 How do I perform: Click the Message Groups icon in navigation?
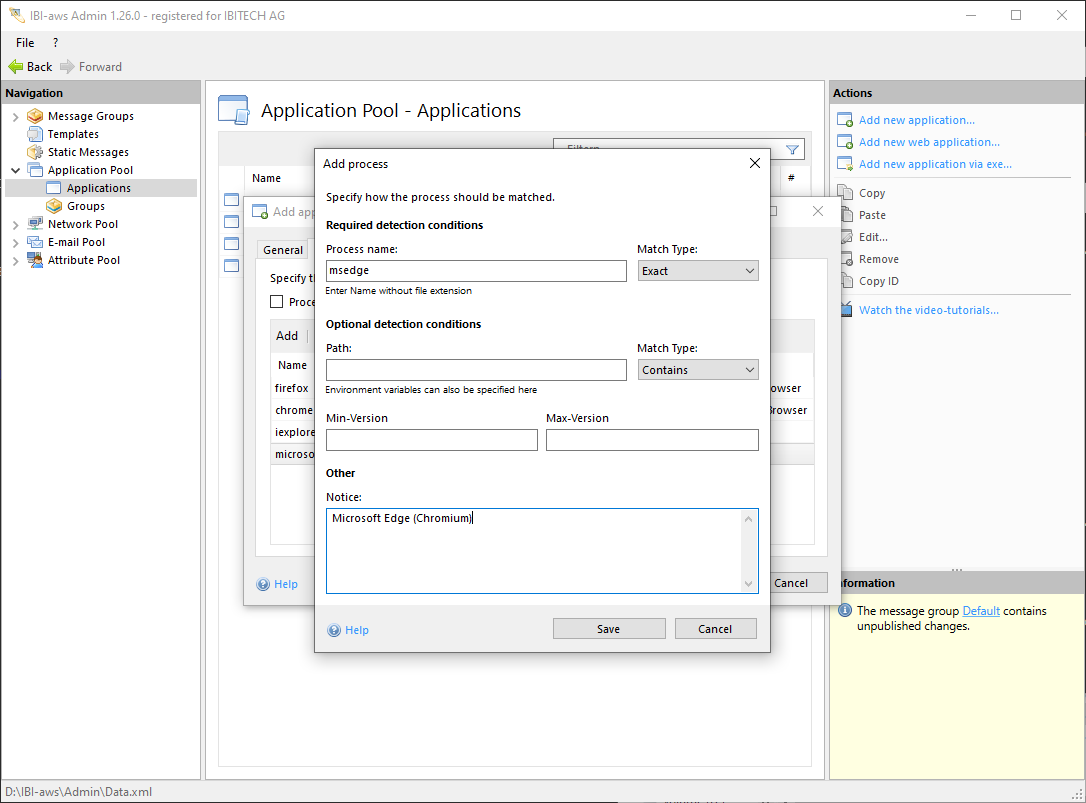point(35,116)
